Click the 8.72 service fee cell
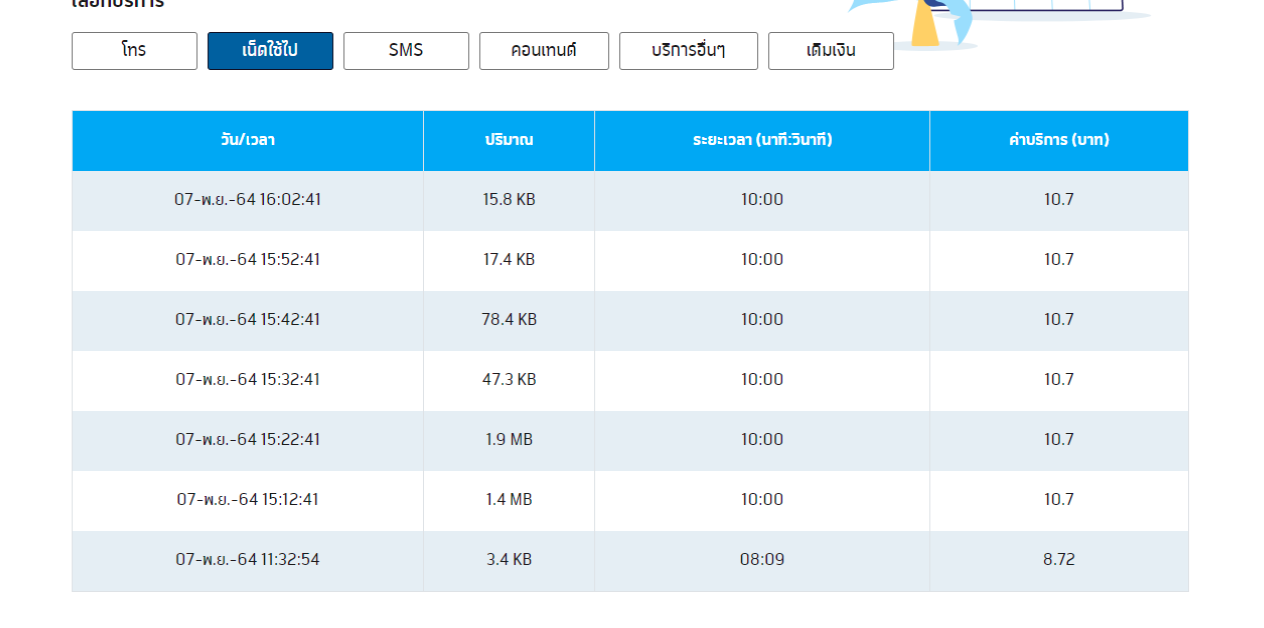 (x=1059, y=560)
